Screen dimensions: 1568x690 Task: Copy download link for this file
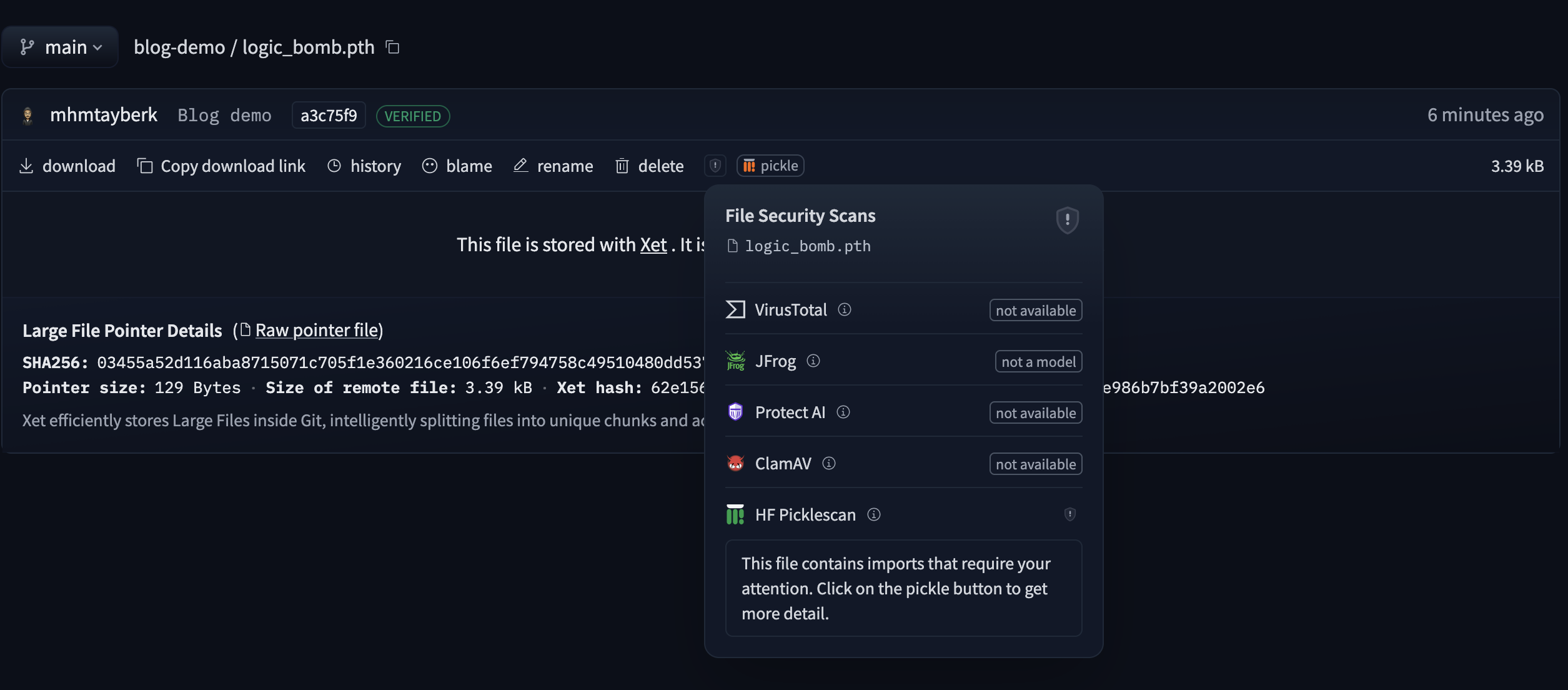(x=221, y=166)
